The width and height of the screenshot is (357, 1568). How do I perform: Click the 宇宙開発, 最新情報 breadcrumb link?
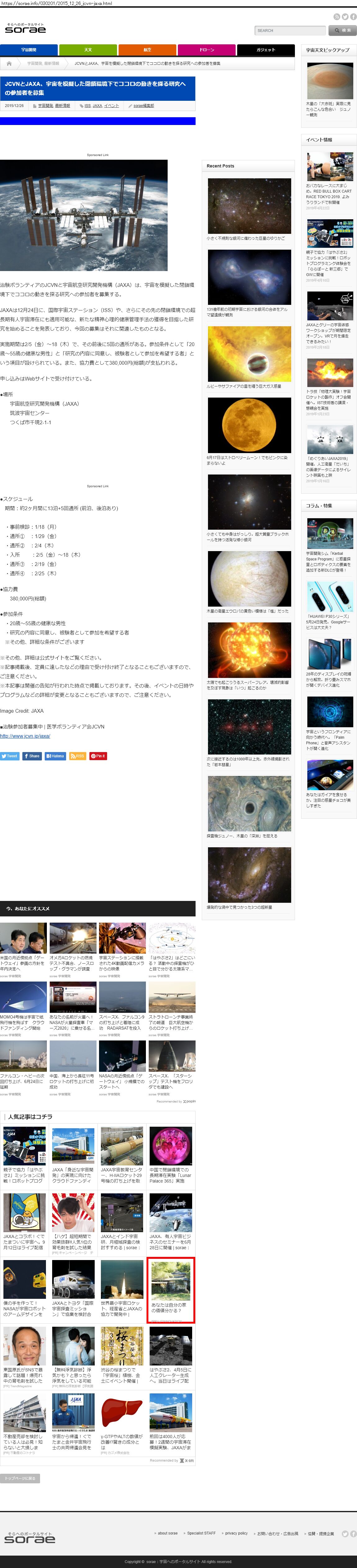43,63
